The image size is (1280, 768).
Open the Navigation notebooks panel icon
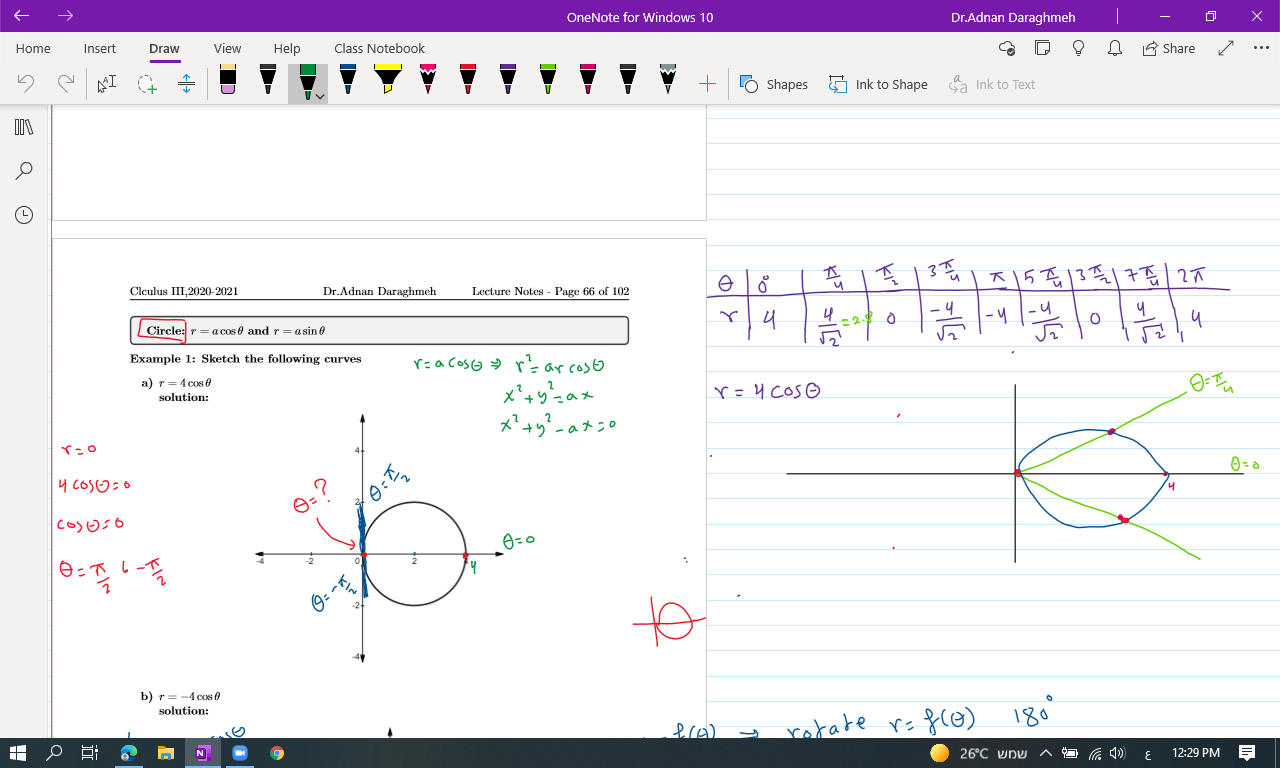point(24,127)
